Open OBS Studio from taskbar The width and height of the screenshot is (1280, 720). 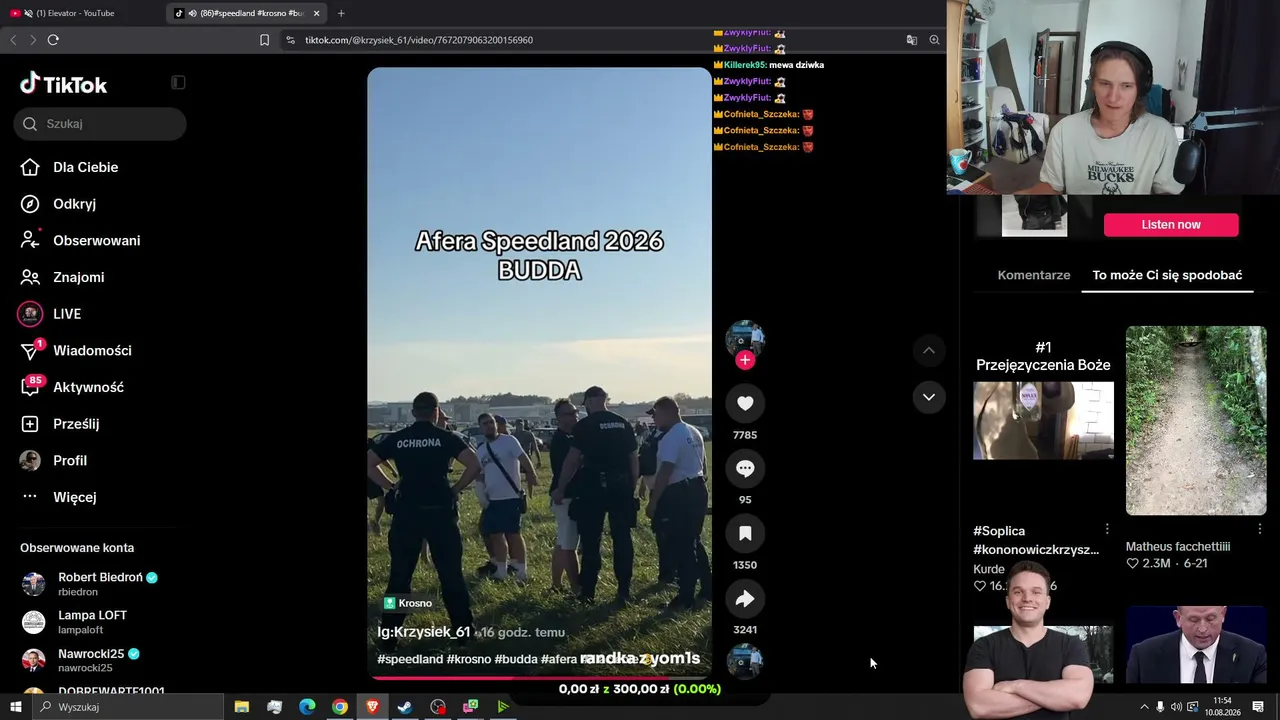(438, 707)
